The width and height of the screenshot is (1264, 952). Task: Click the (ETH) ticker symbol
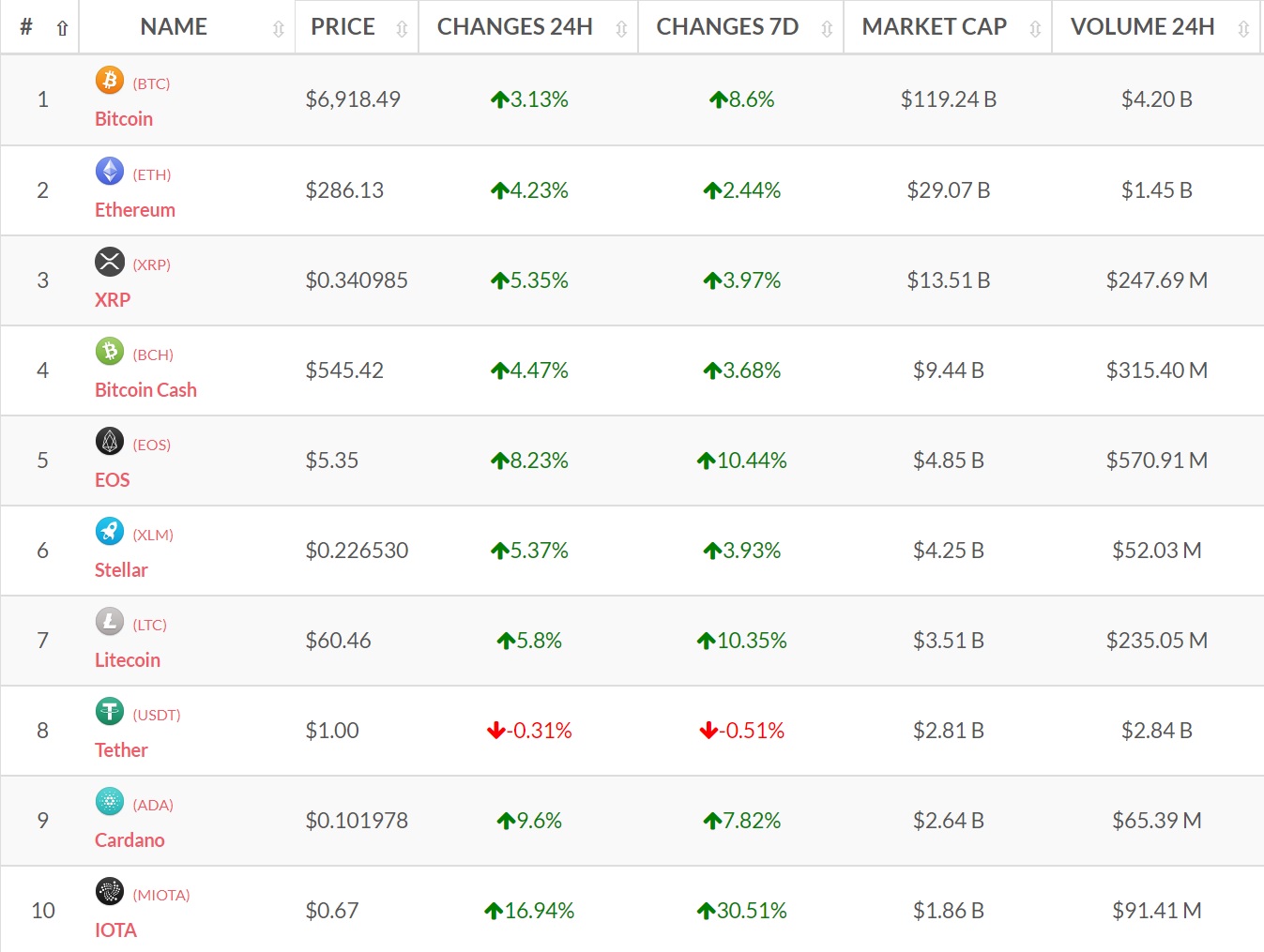click(152, 174)
